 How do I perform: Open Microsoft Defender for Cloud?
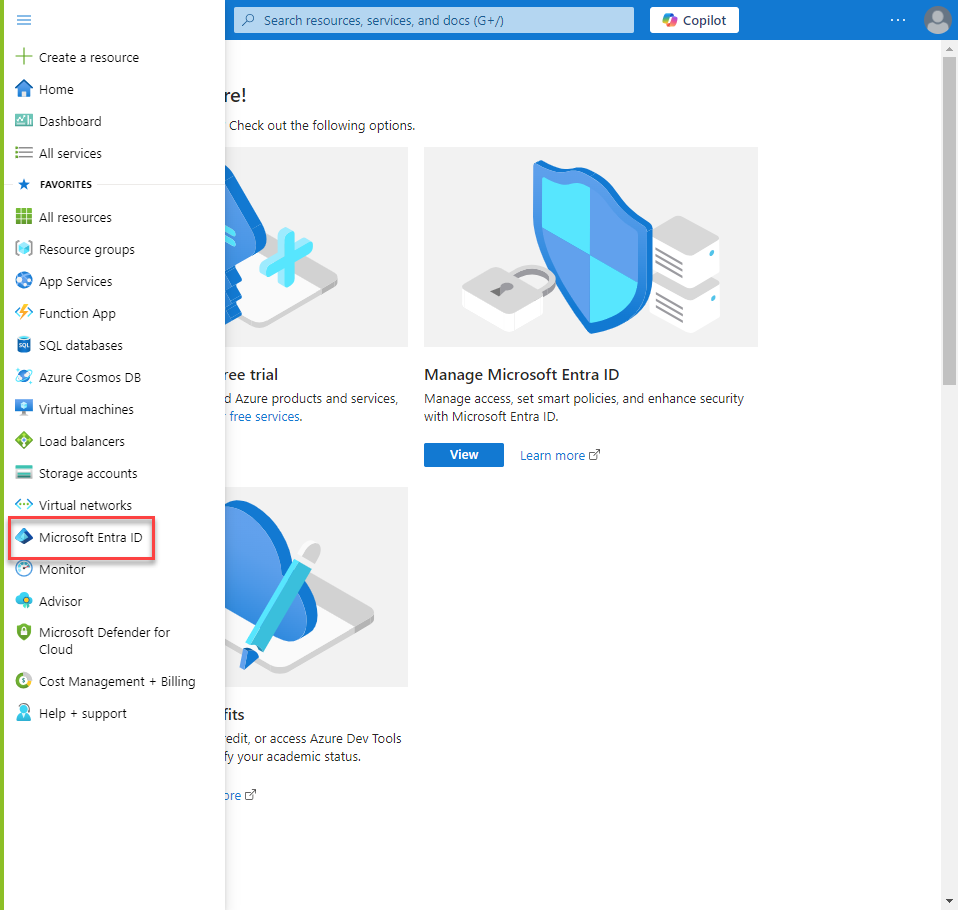click(x=101, y=640)
